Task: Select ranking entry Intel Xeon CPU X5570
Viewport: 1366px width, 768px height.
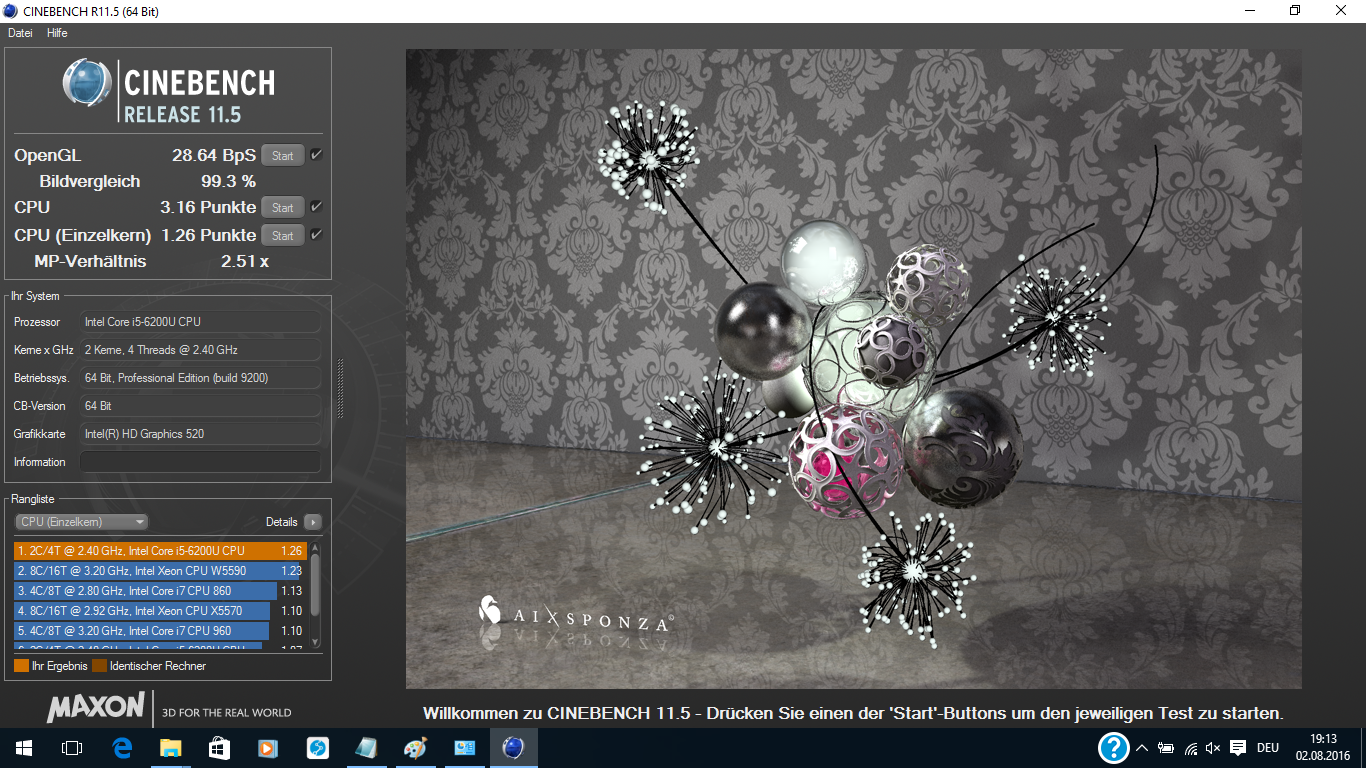Action: coord(160,611)
